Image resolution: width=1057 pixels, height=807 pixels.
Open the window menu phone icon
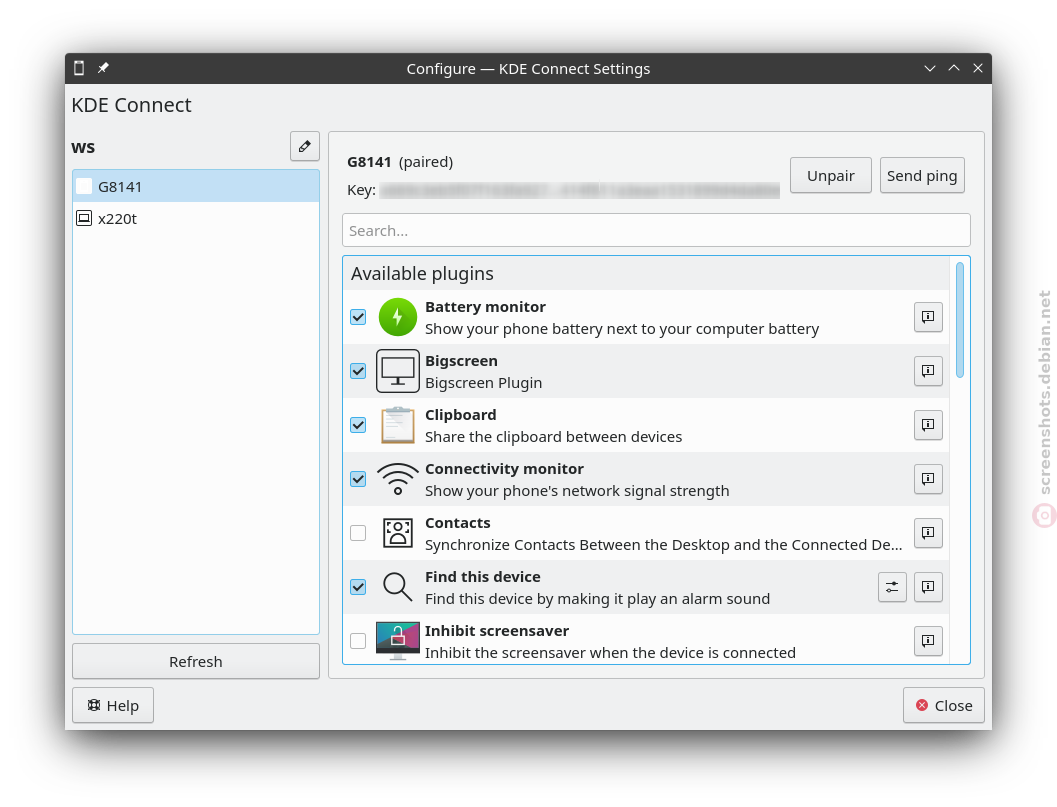pyautogui.click(x=80, y=68)
